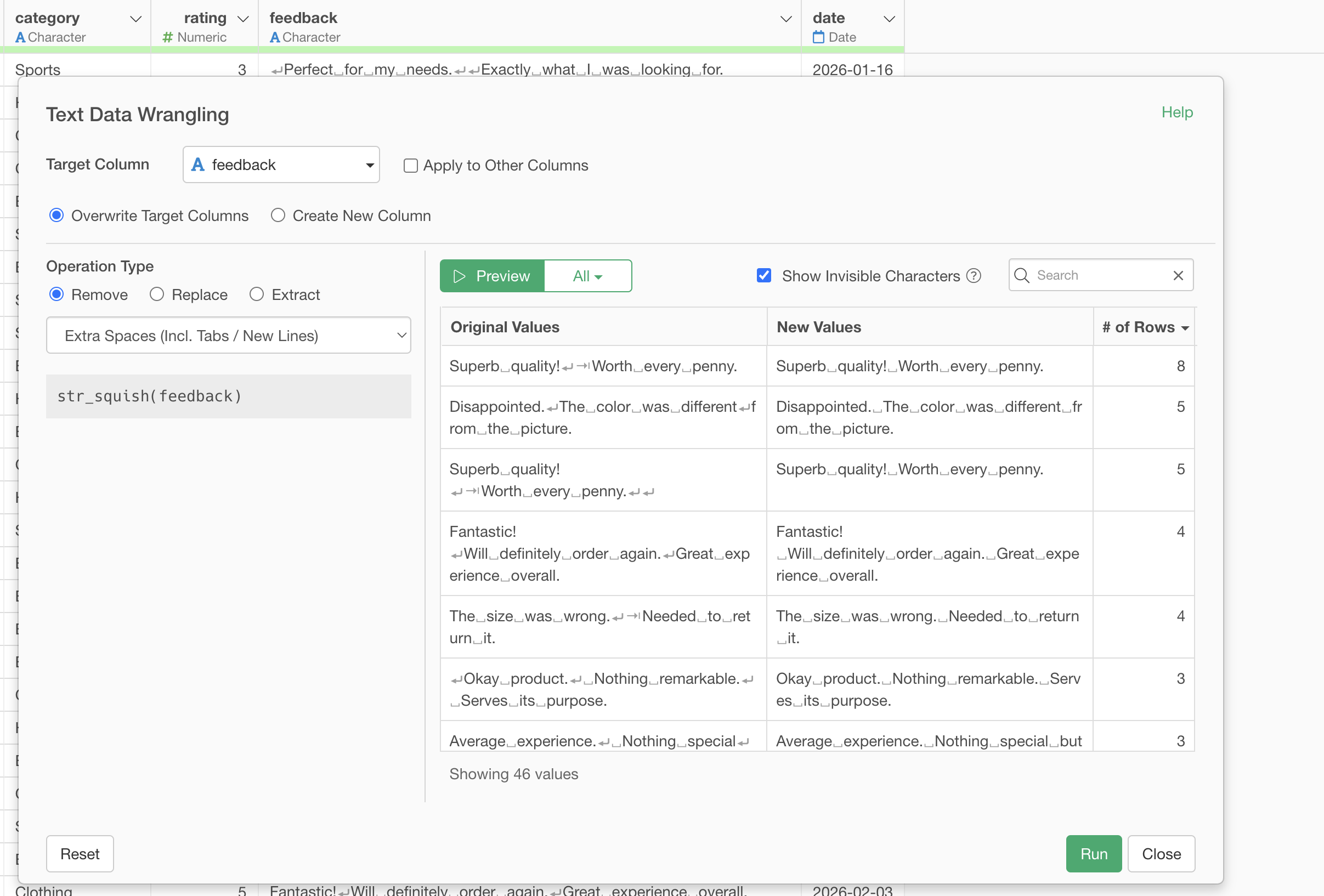1324x896 pixels.
Task: Clear search with the X icon
Action: click(x=1178, y=276)
